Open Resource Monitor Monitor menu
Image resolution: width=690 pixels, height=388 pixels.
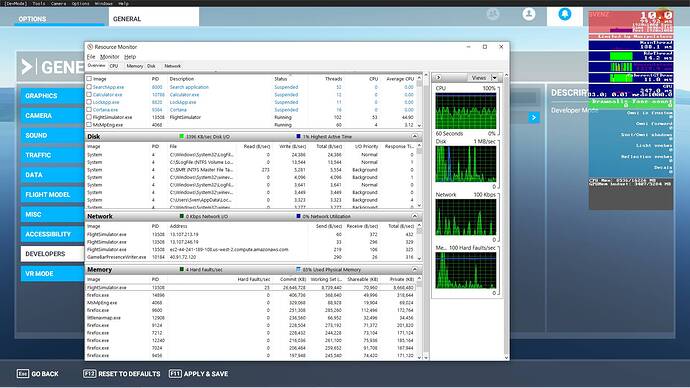(110, 57)
